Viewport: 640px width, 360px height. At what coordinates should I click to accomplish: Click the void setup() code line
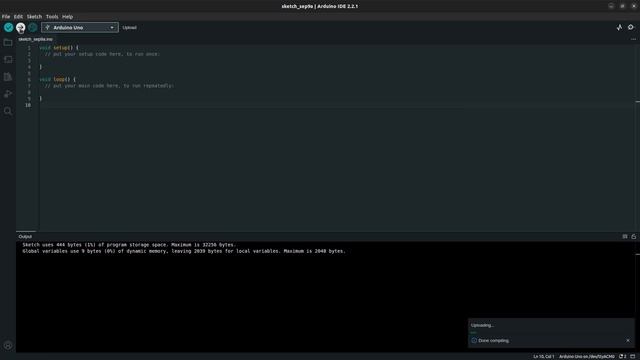pyautogui.click(x=59, y=48)
